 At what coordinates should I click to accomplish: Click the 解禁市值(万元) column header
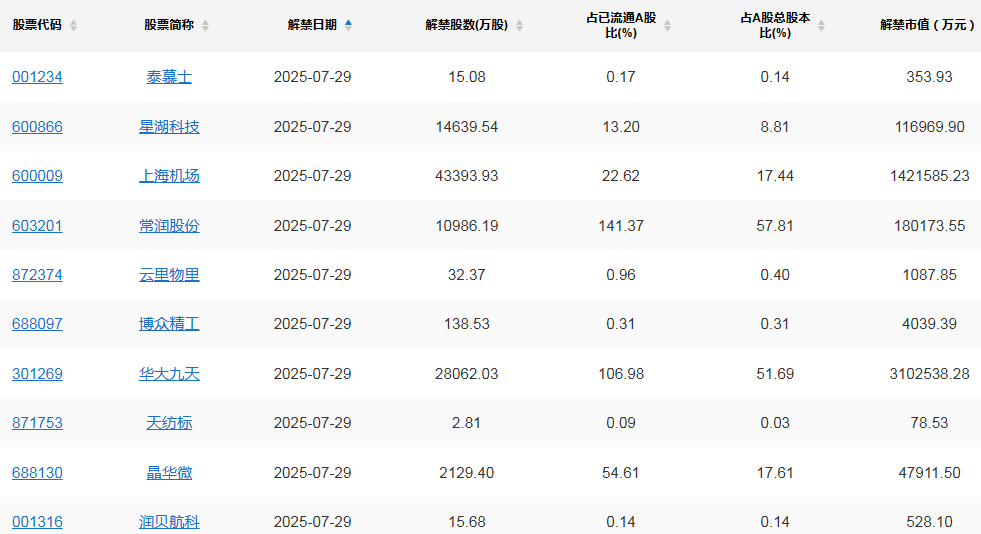pos(926,25)
